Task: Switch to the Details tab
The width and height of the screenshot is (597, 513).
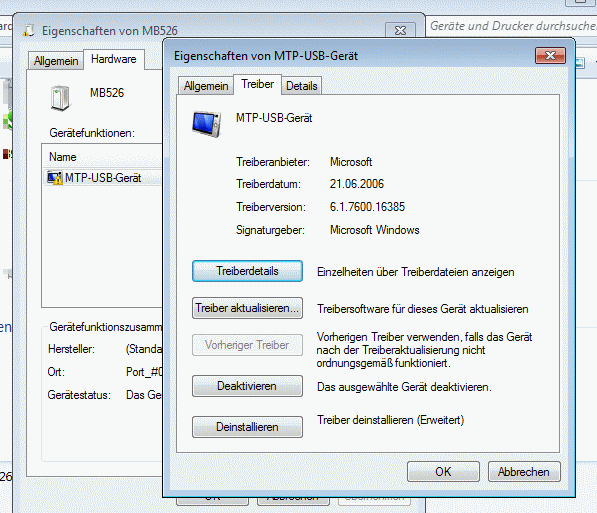Action: (302, 86)
